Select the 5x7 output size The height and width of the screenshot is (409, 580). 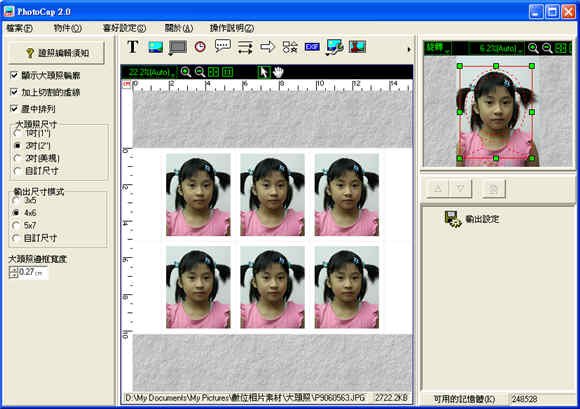[x=16, y=225]
